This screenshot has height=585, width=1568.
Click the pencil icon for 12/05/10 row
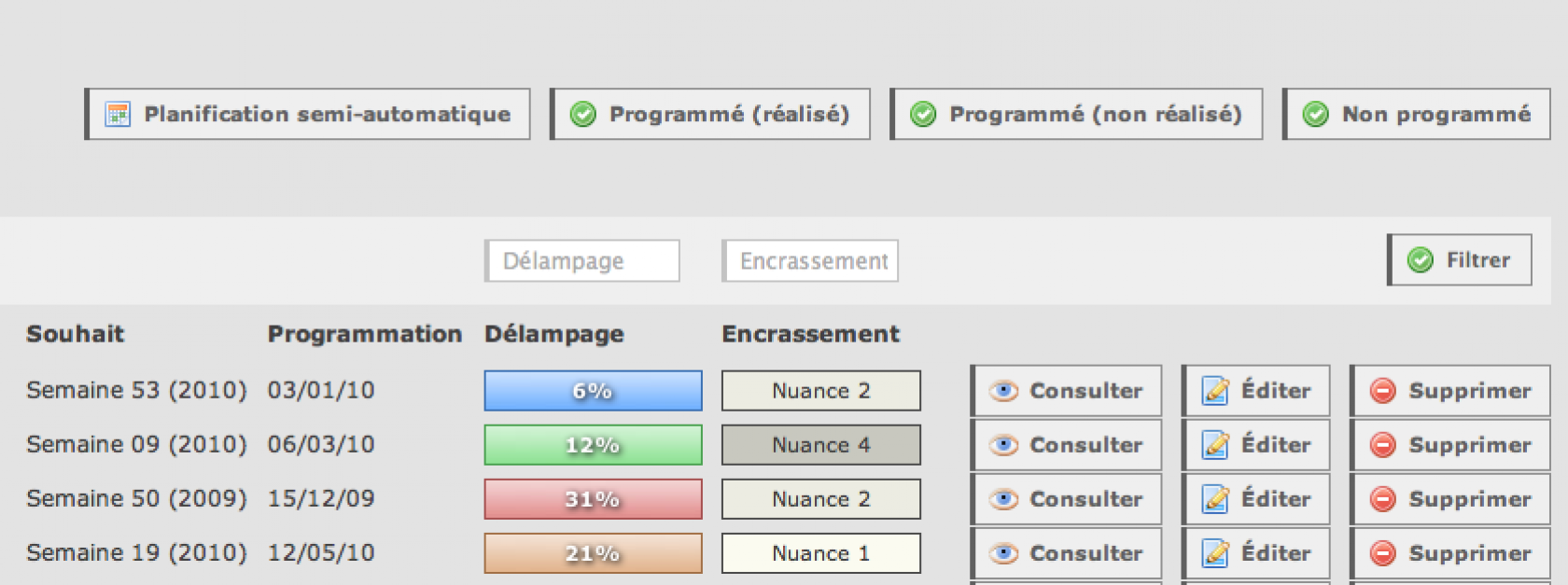click(x=1215, y=553)
